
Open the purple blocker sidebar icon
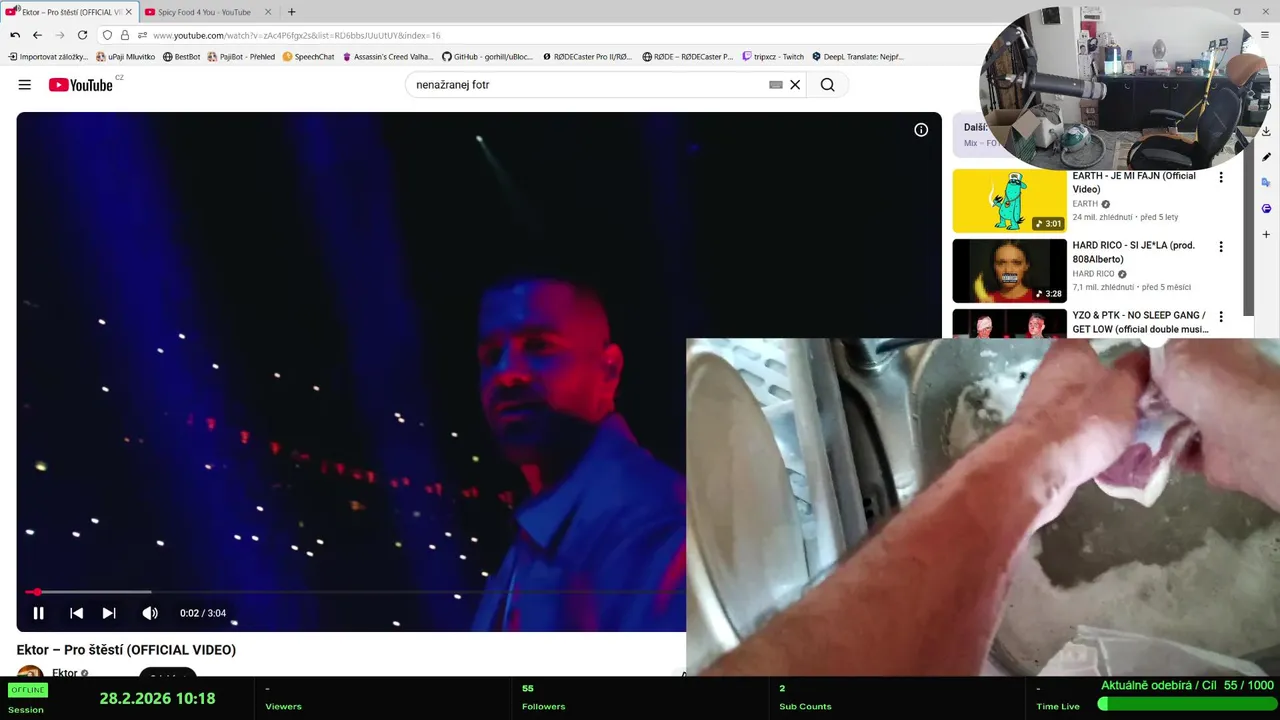pyautogui.click(x=1266, y=209)
